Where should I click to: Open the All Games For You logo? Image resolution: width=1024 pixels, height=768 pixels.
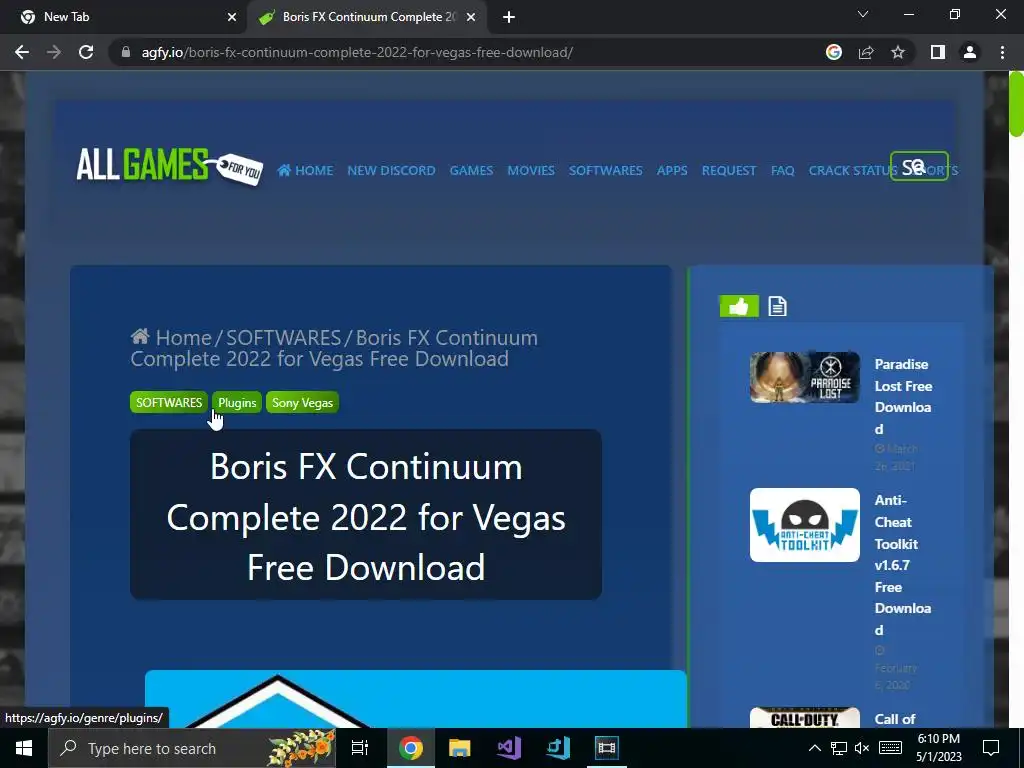tap(170, 166)
